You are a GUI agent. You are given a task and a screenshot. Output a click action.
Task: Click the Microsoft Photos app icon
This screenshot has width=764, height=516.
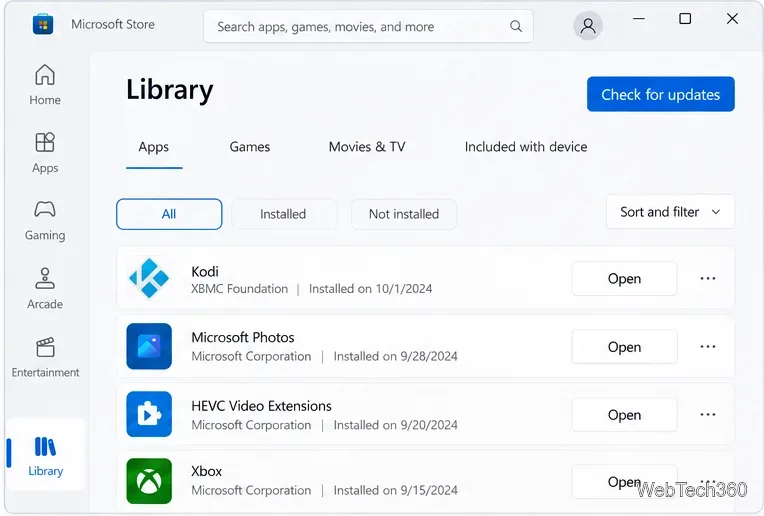pyautogui.click(x=149, y=346)
